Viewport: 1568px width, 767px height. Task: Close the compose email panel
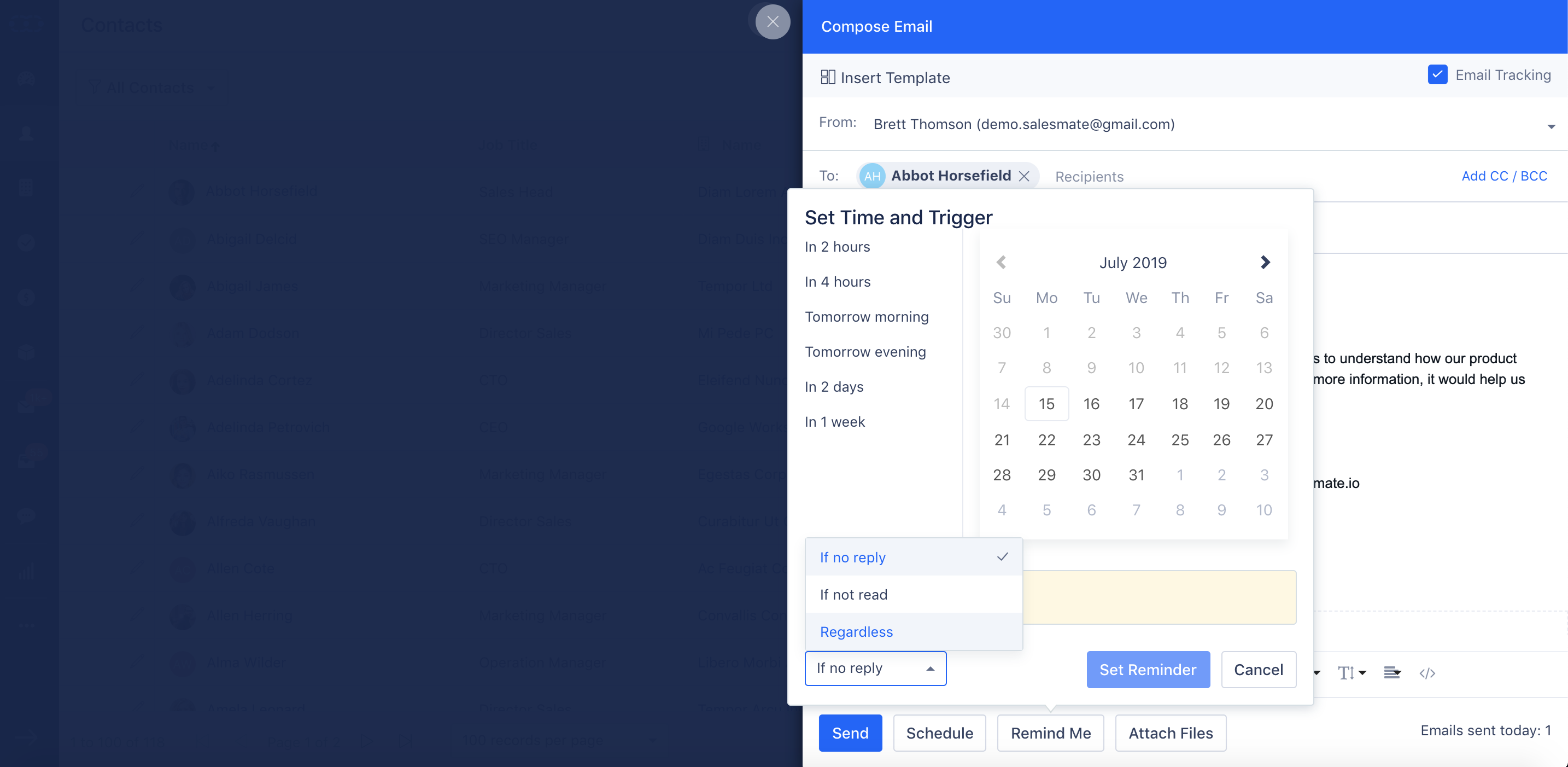[773, 22]
